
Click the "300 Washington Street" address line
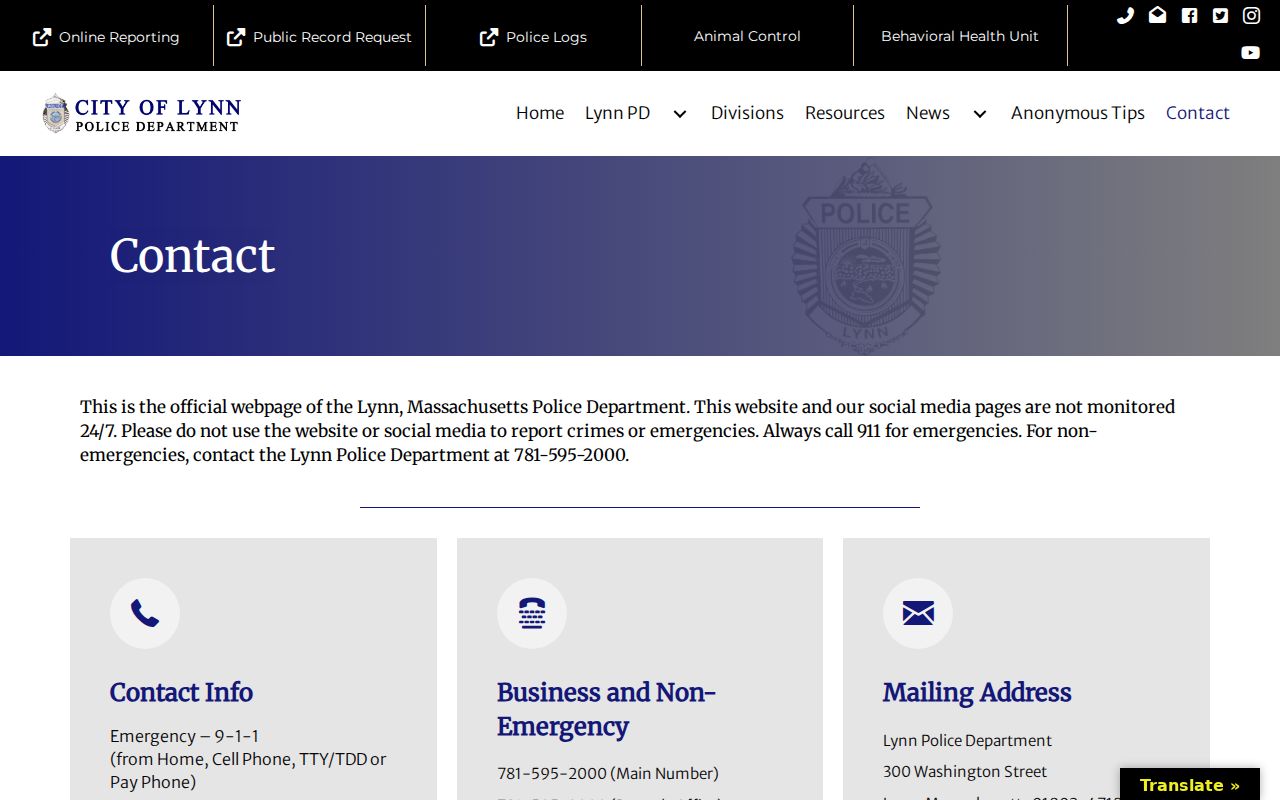coord(965,772)
